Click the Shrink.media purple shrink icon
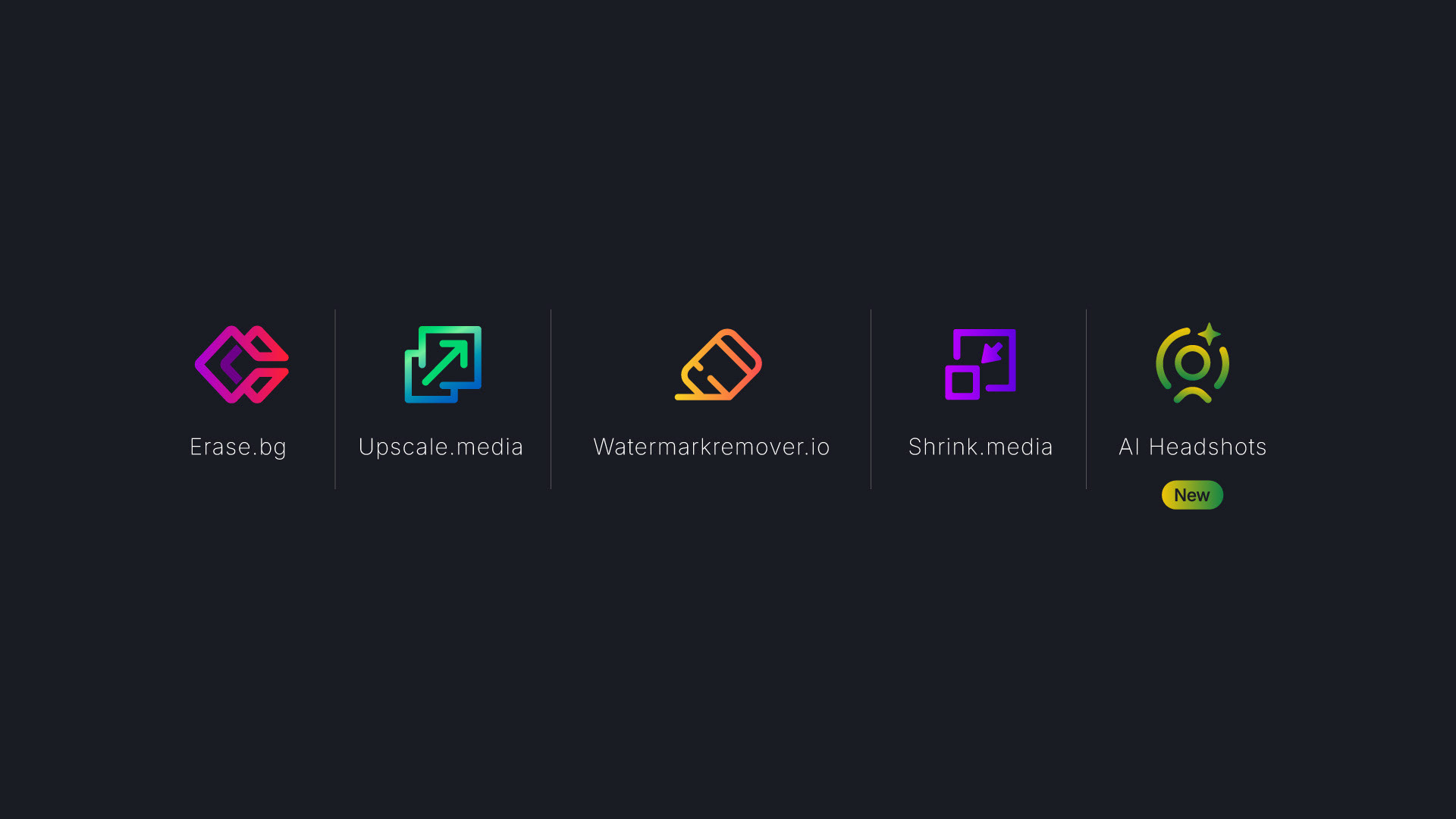This screenshot has height=819, width=1456. click(981, 365)
